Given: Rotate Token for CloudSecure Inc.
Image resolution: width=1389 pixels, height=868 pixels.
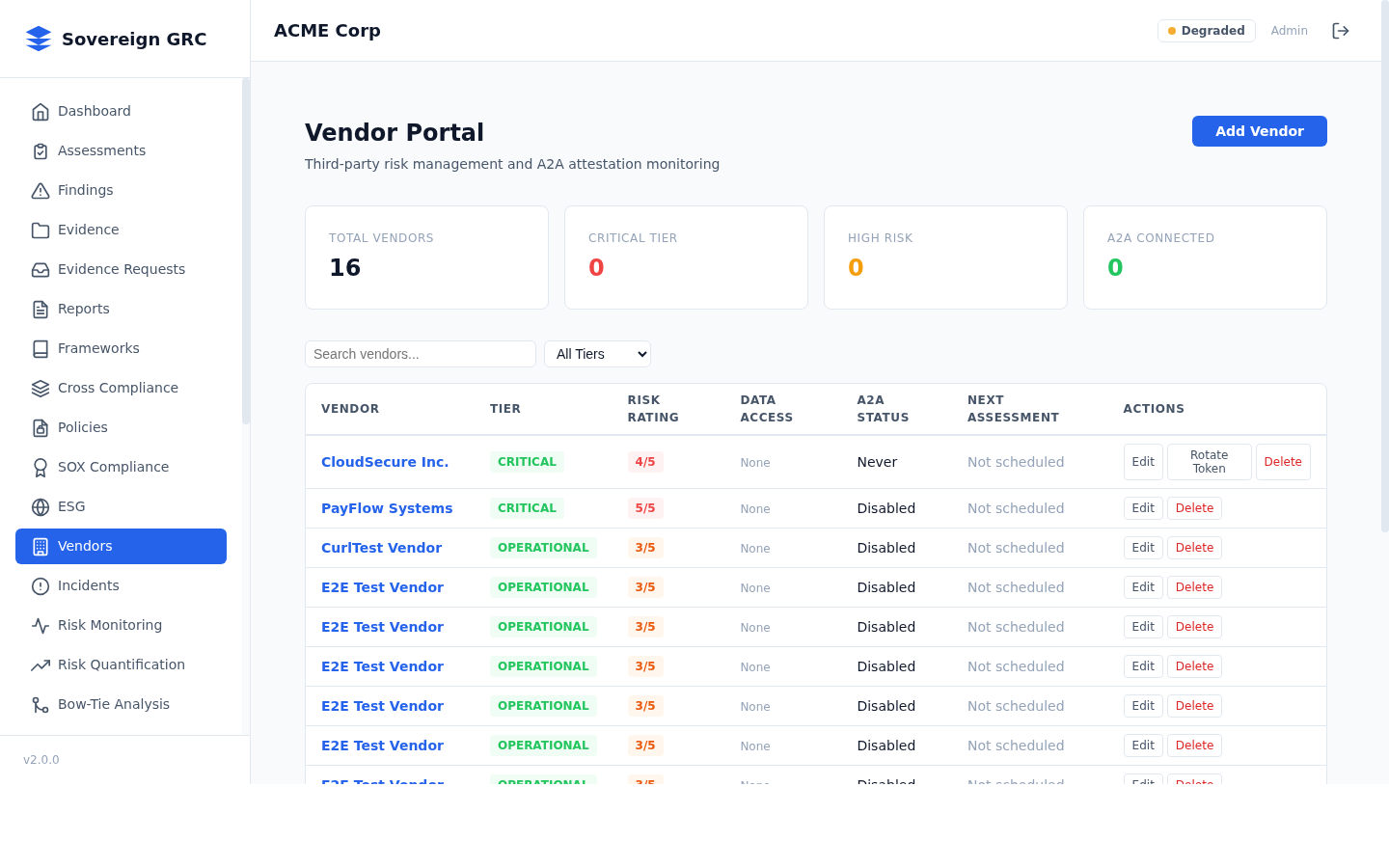Looking at the screenshot, I should (x=1209, y=462).
